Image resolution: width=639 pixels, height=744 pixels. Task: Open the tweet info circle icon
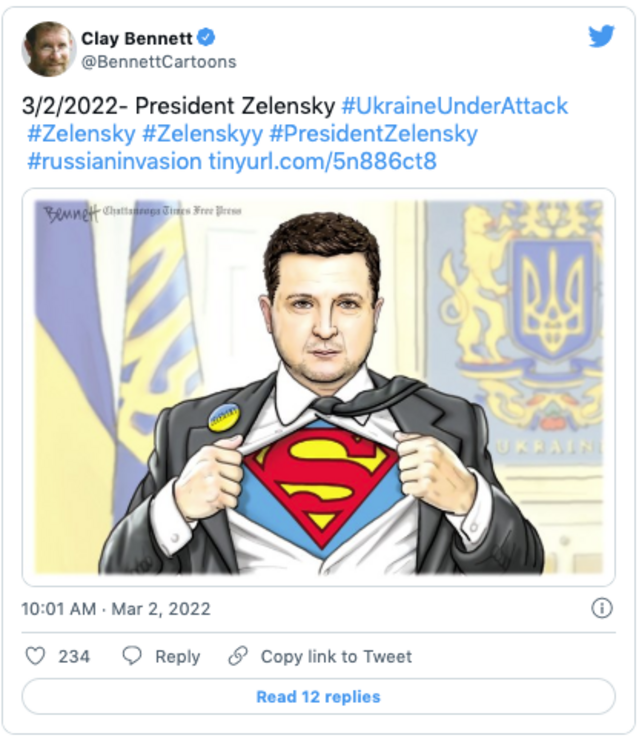pos(602,608)
